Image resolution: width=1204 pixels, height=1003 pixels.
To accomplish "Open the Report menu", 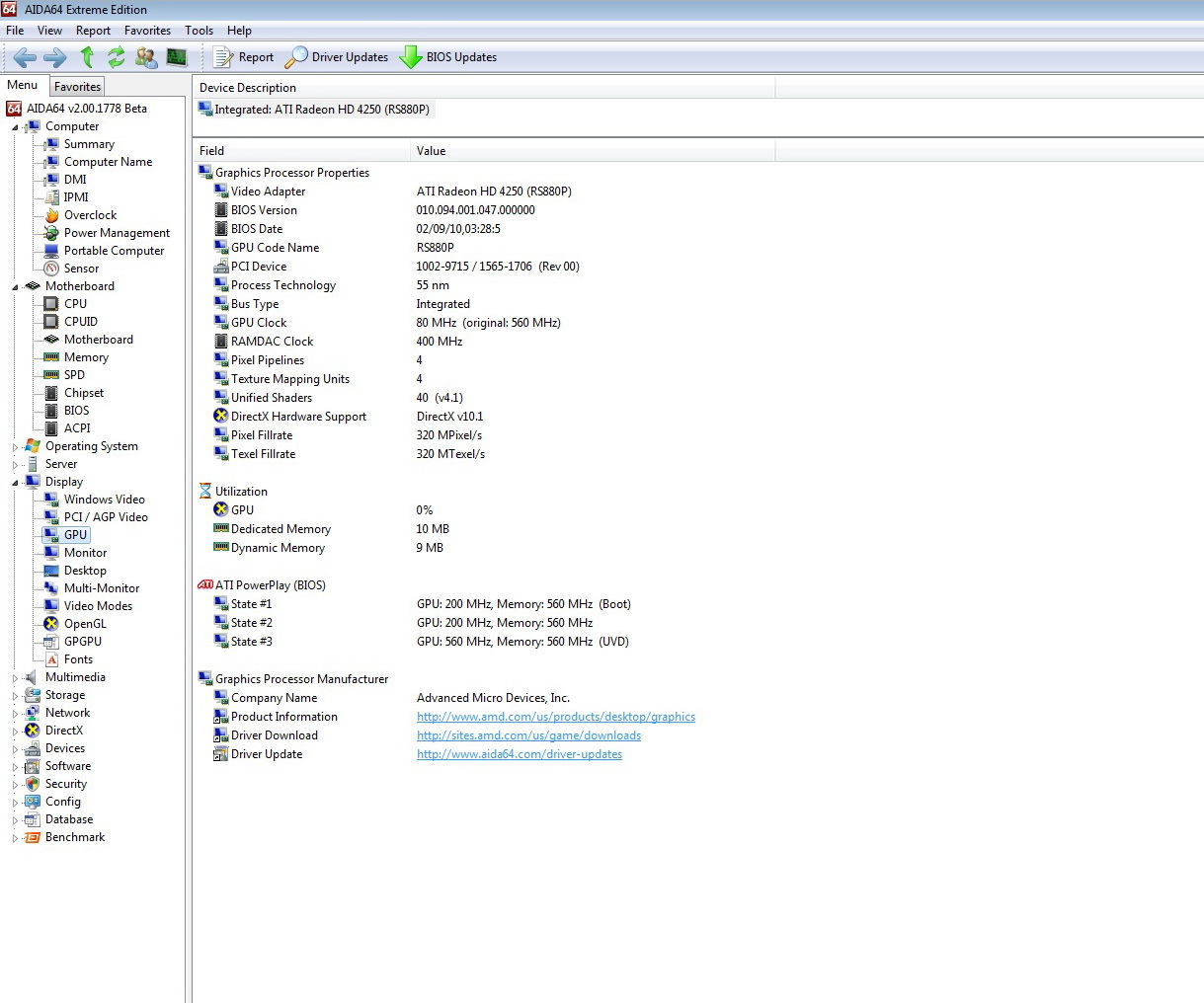I will 93,31.
